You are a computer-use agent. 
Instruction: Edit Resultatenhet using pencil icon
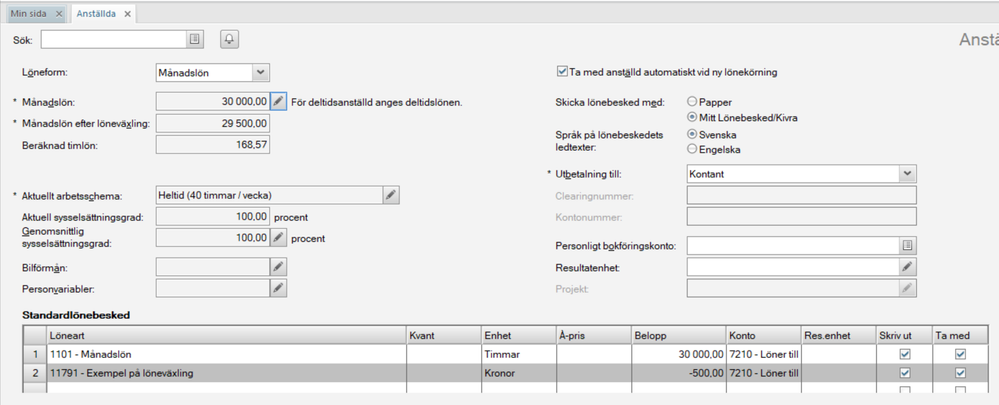coord(907,267)
